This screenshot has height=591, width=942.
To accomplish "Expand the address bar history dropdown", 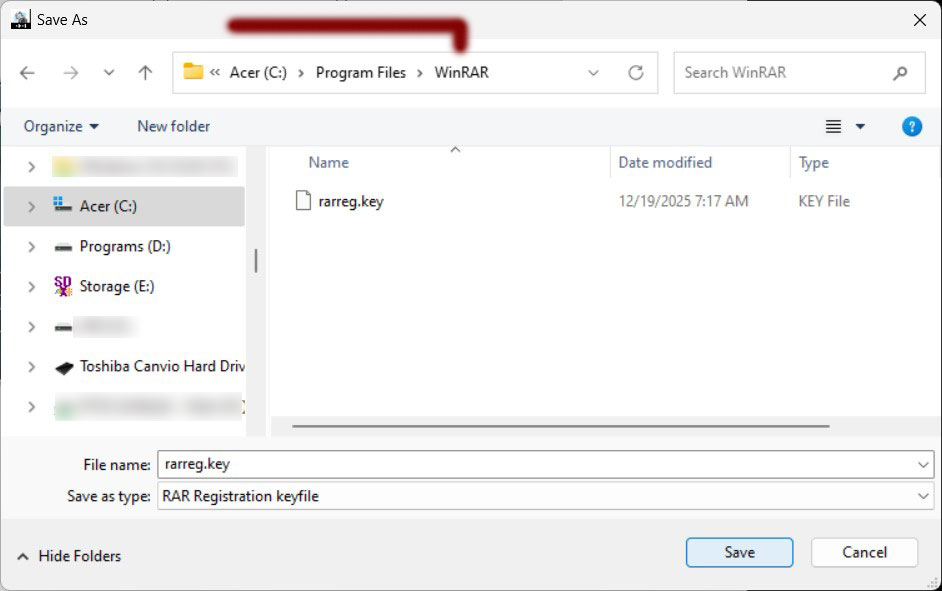I will [593, 73].
